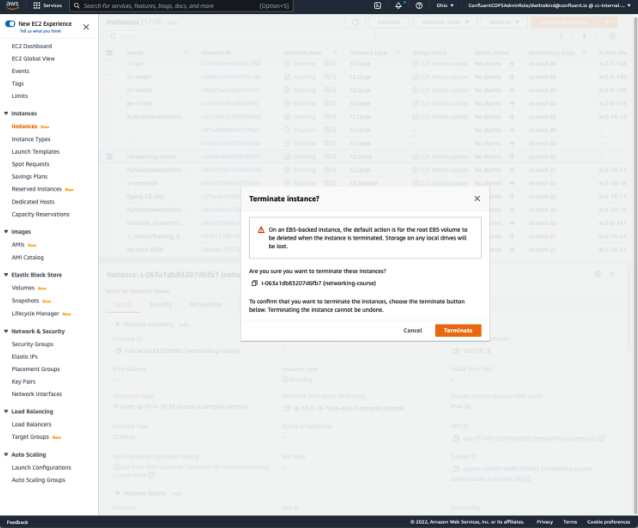Viewport: 638px width, 528px height.
Task: Open Placement Groups
Action: [x=36, y=369]
